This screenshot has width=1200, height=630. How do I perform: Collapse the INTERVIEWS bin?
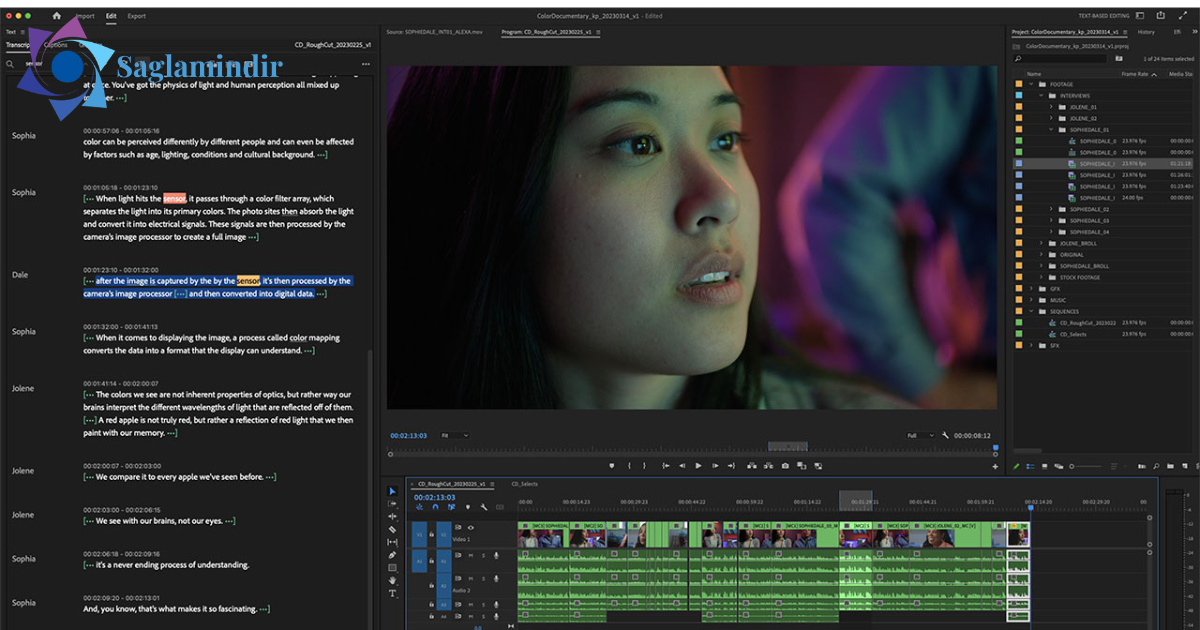click(x=1041, y=96)
